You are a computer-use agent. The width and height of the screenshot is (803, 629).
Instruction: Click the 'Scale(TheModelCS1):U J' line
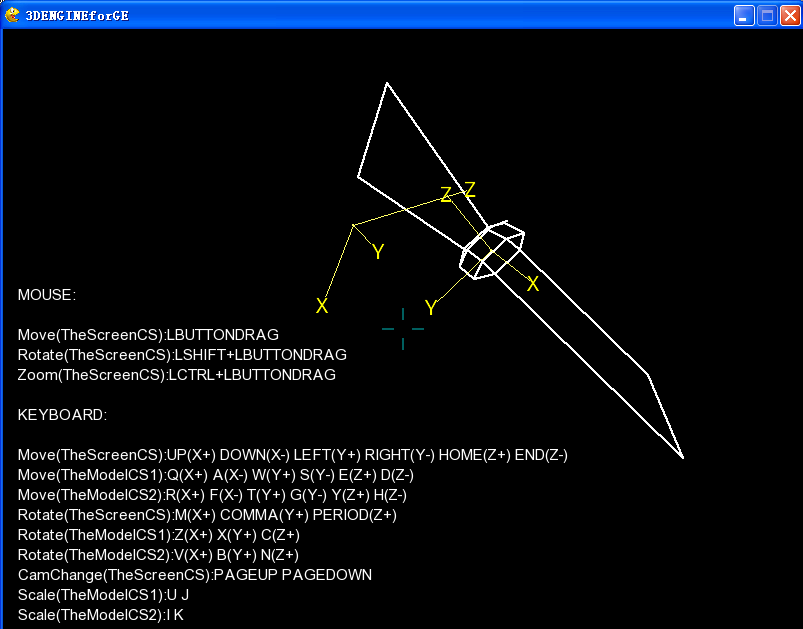coord(103,595)
